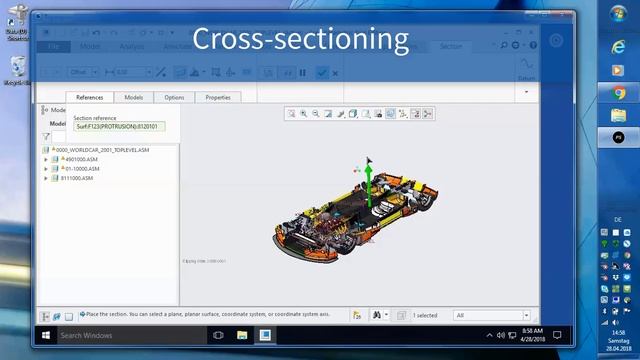This screenshot has width=640, height=360.
Task: Click the X cancel button beside checkmark
Action: (x=335, y=73)
